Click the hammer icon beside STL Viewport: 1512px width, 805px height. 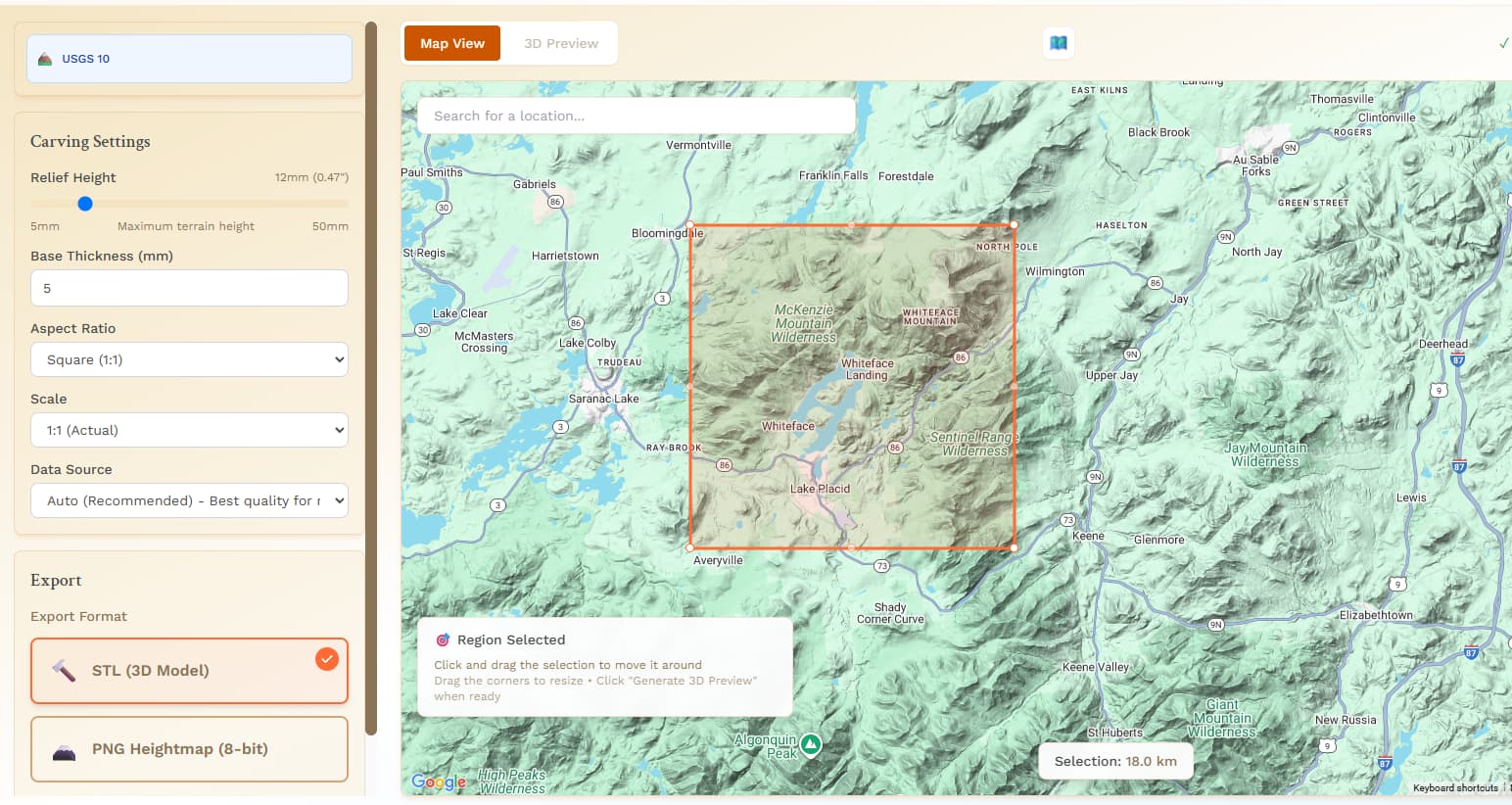coord(64,671)
